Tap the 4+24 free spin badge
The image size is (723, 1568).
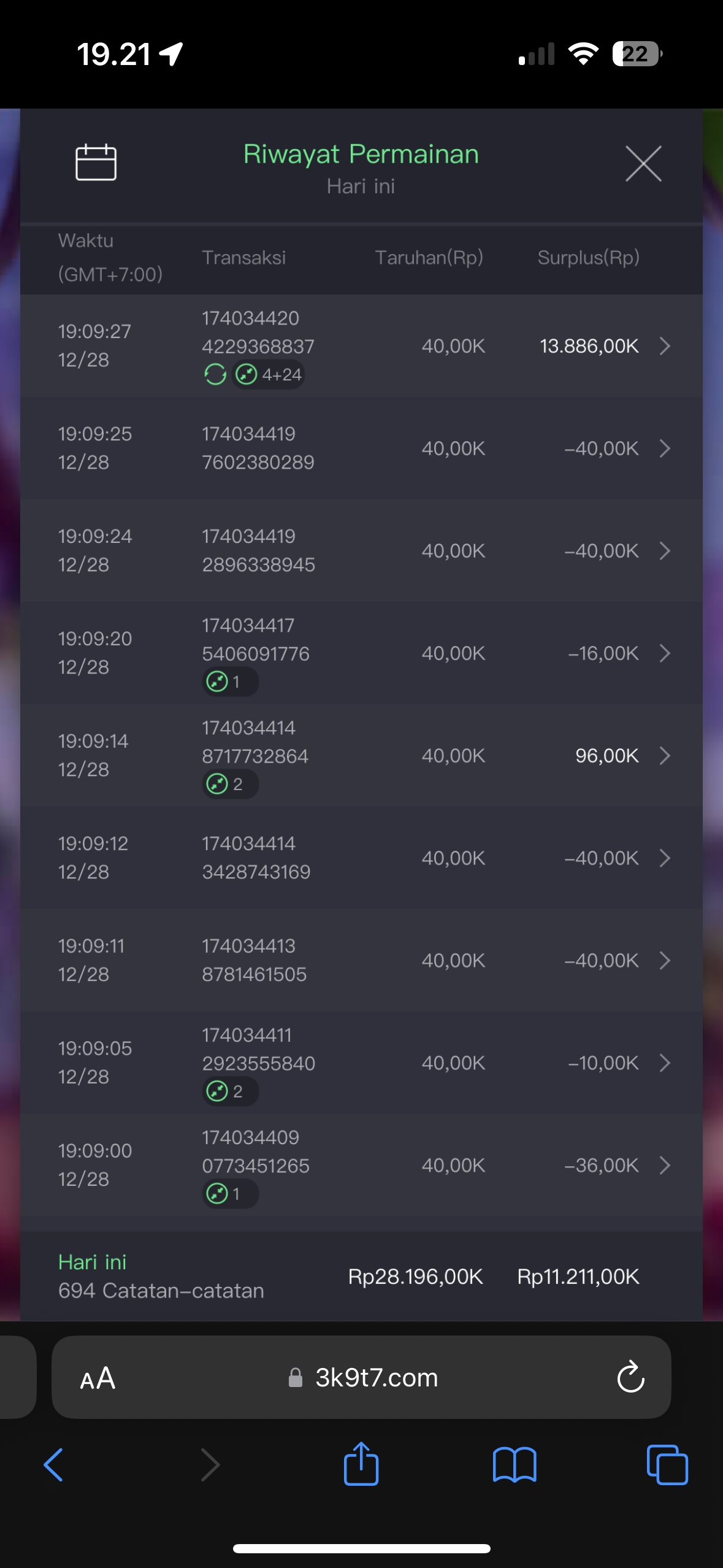click(x=269, y=374)
